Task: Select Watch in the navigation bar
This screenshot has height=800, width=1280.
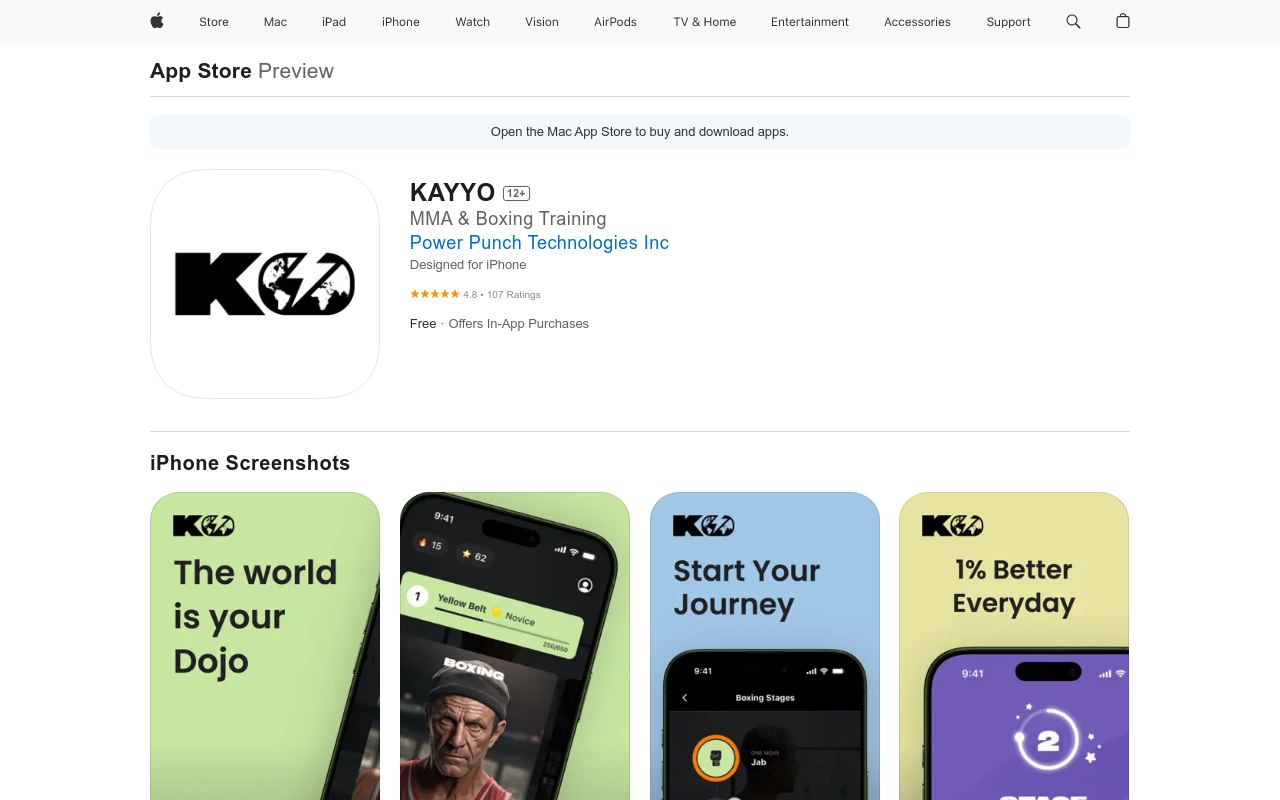Action: pyautogui.click(x=473, y=22)
